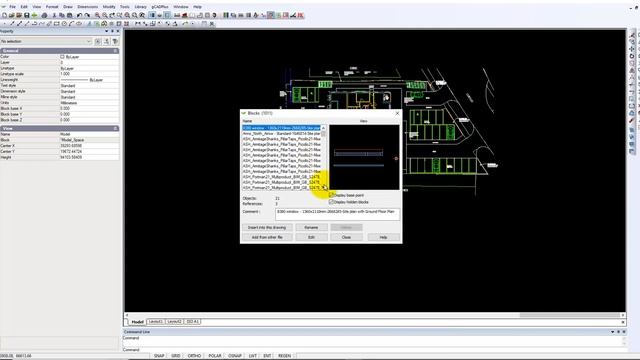This screenshot has width=640, height=360.
Task: Select the Arc draw tool
Action: click(71, 24)
